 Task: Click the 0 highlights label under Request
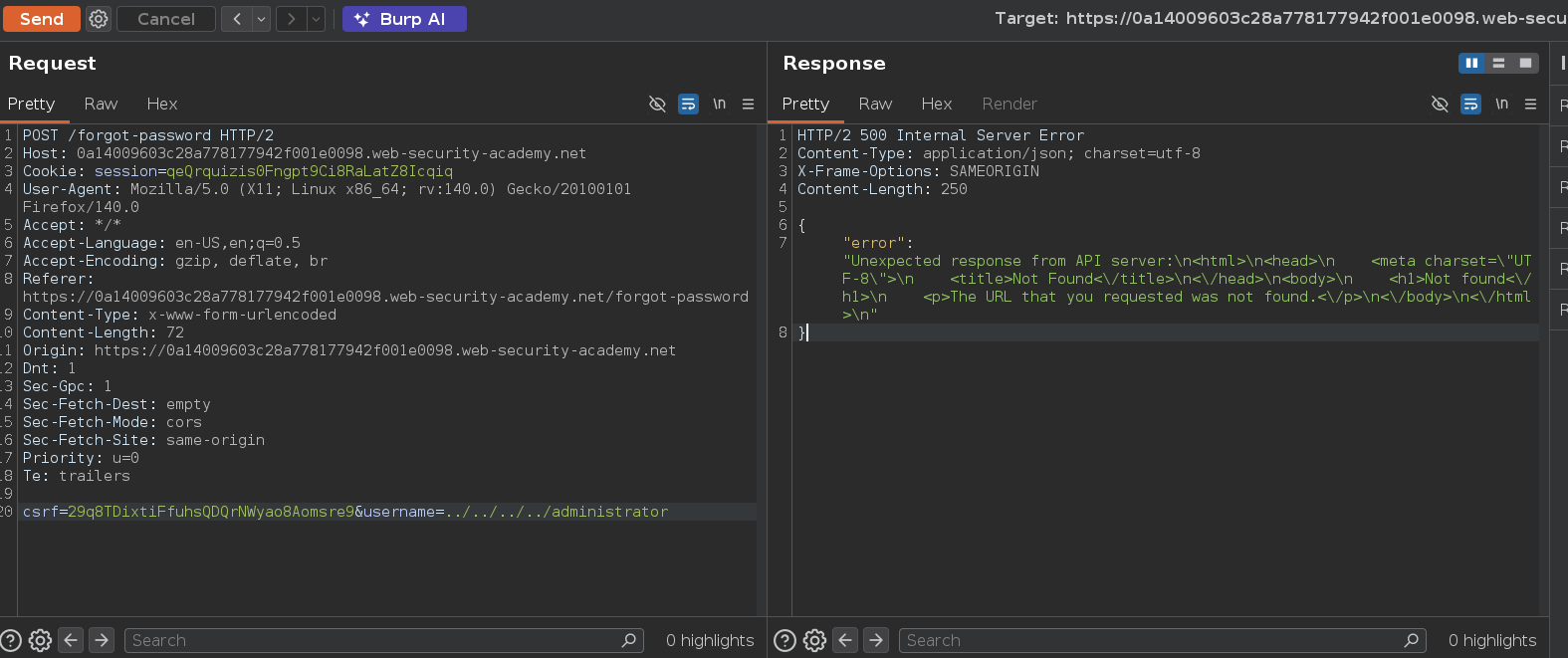click(710, 640)
